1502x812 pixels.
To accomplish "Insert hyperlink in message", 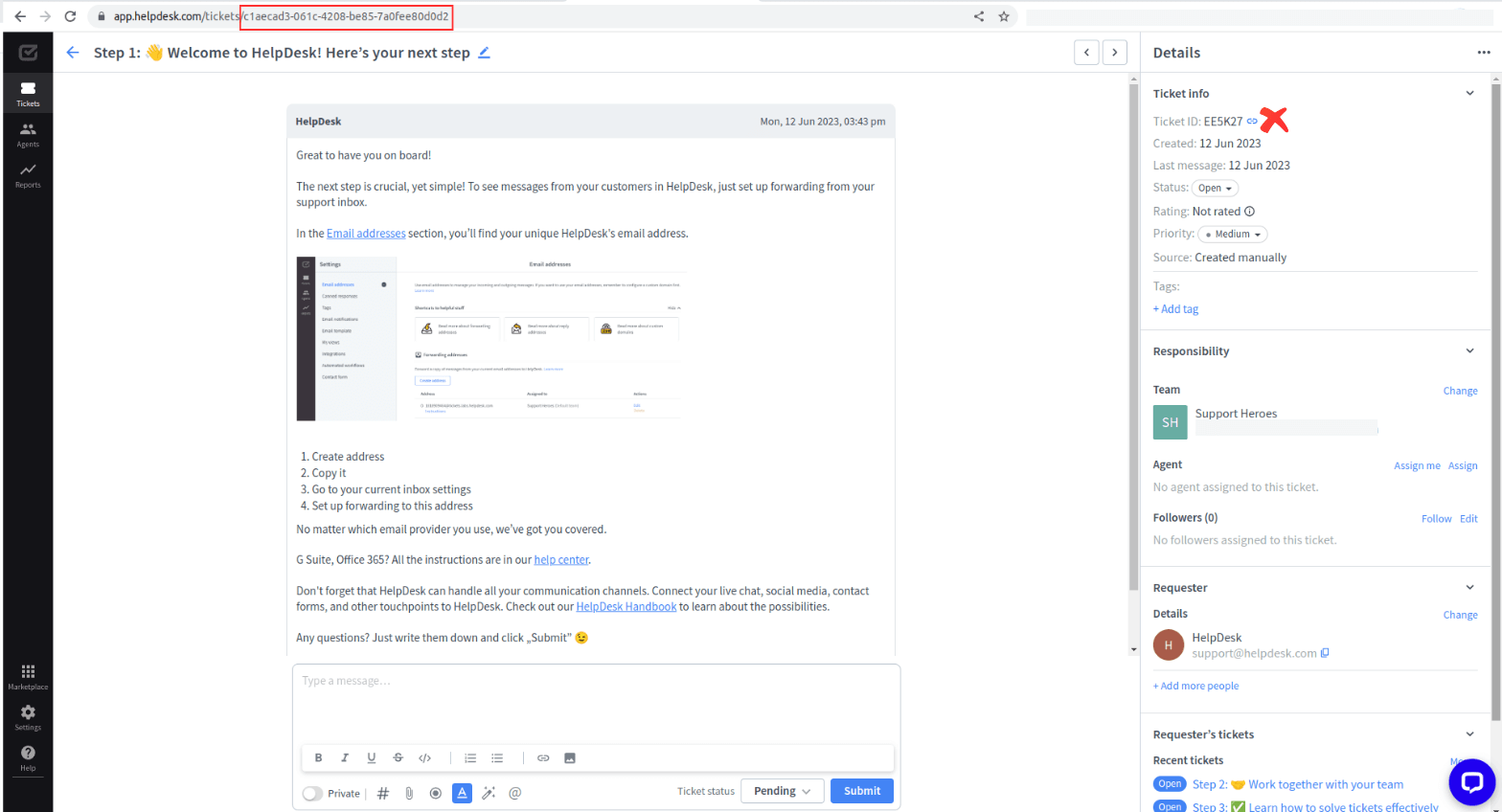I will click(x=543, y=758).
